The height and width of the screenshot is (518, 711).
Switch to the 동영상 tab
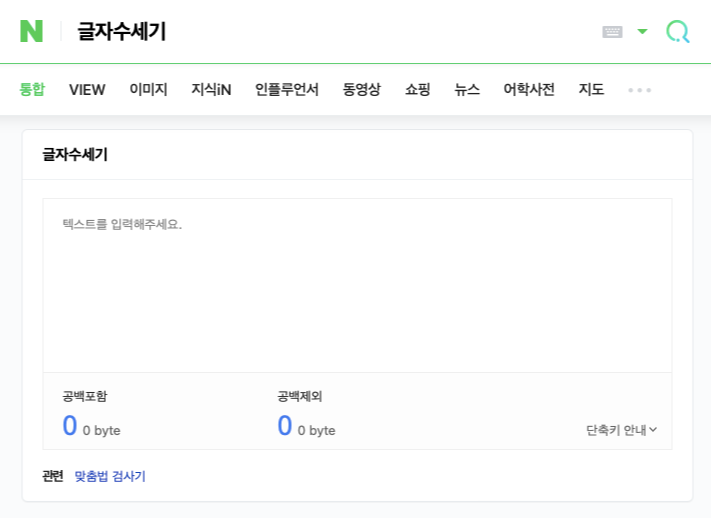361,89
